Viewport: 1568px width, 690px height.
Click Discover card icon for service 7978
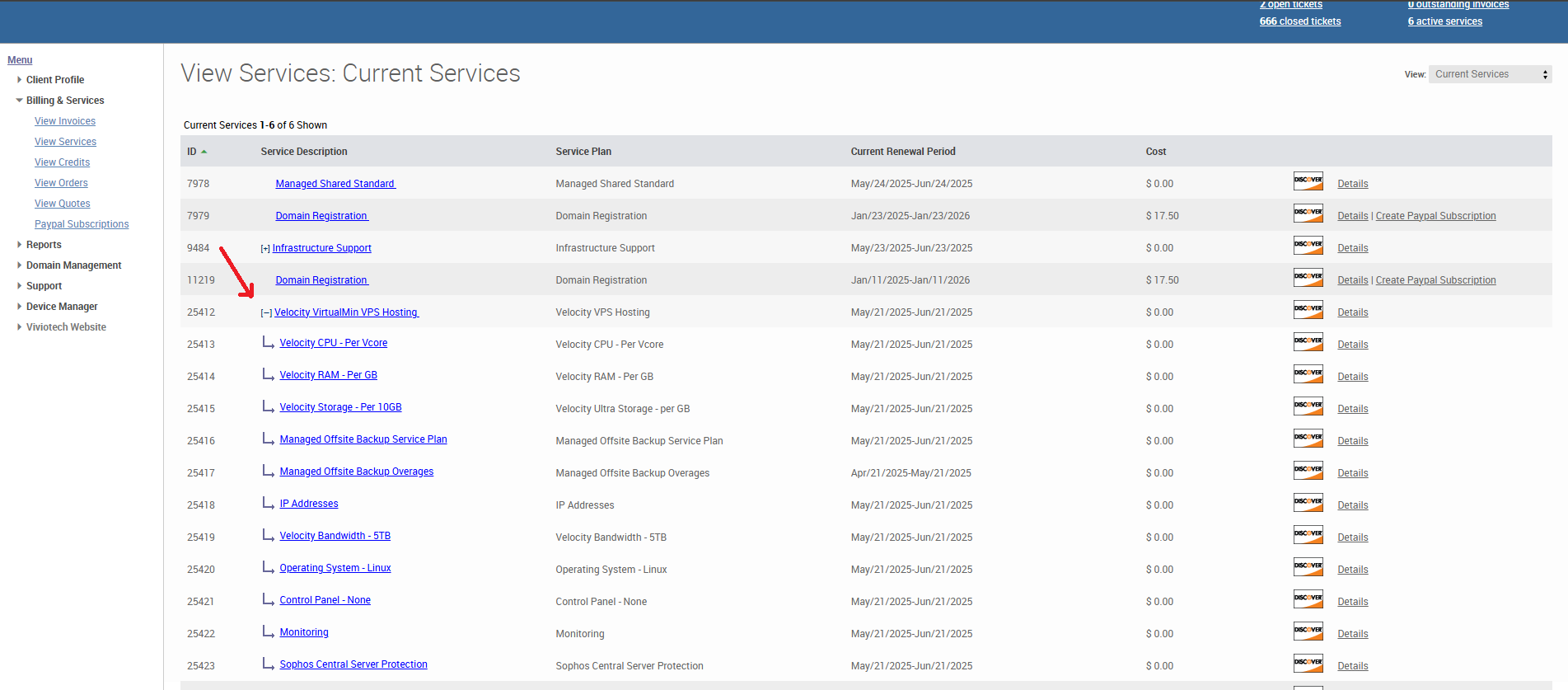(1308, 181)
